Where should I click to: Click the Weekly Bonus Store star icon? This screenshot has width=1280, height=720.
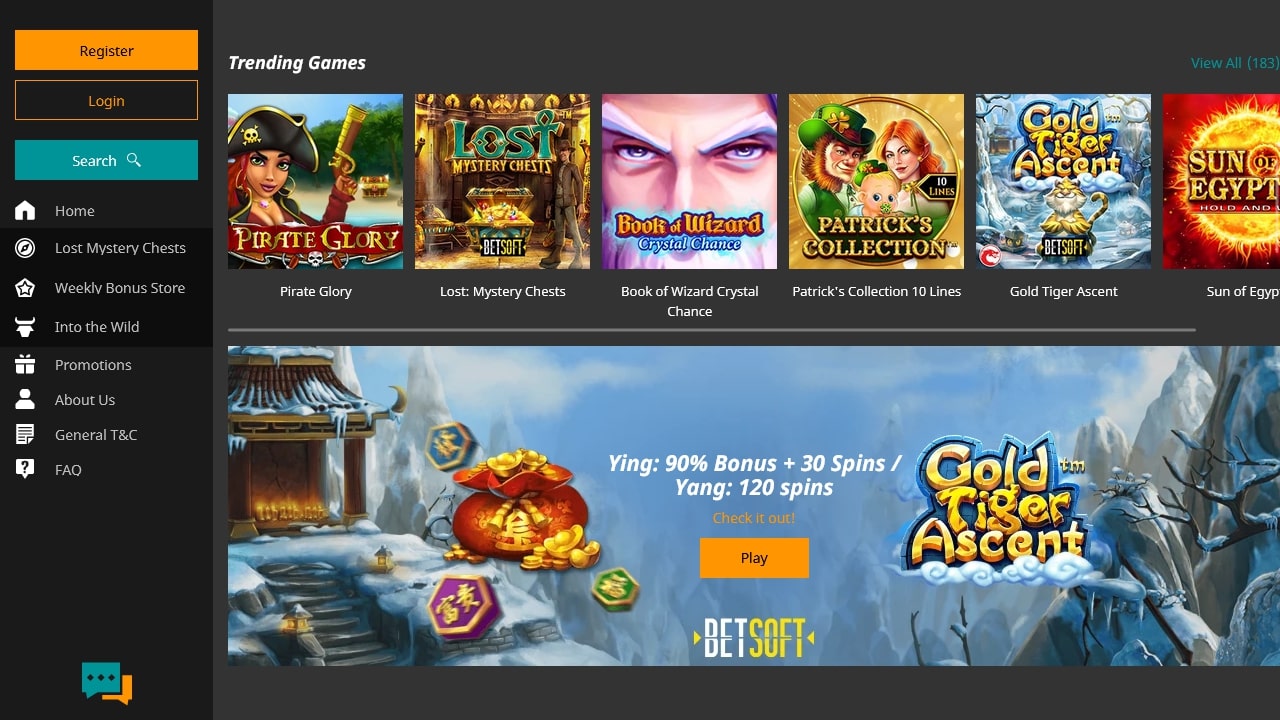25,288
